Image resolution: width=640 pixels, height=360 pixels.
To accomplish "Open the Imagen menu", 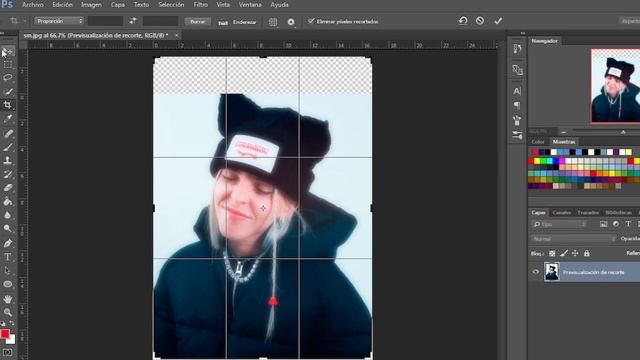I will (91, 5).
